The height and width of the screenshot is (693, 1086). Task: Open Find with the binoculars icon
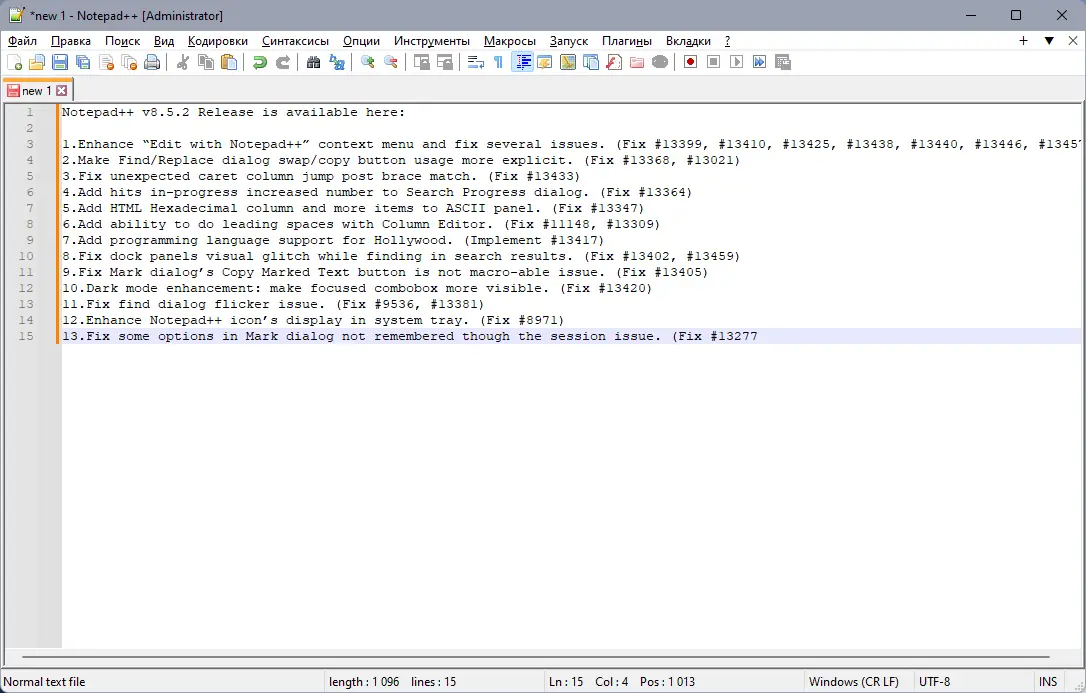coord(314,62)
